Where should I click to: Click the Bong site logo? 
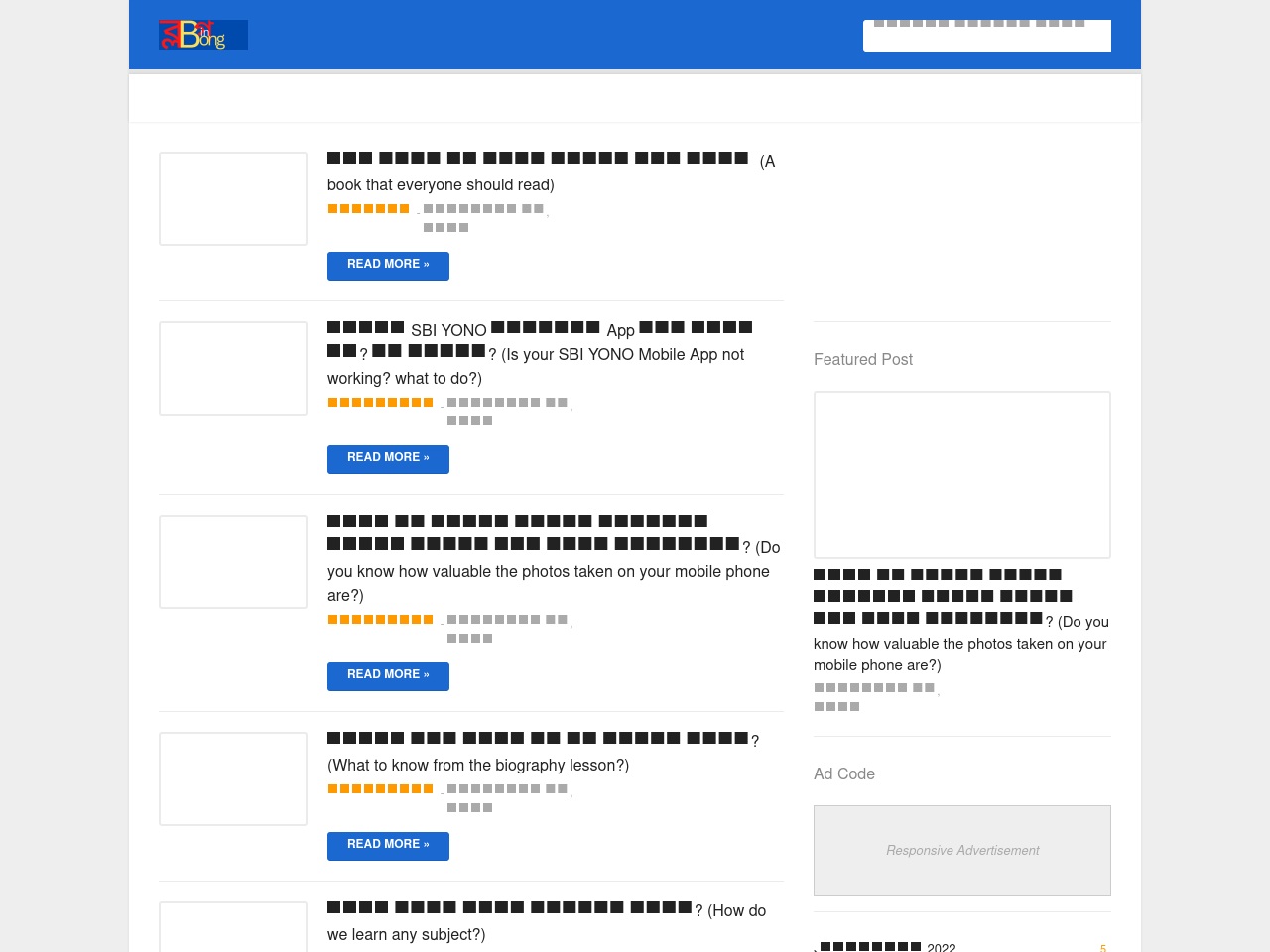click(203, 35)
